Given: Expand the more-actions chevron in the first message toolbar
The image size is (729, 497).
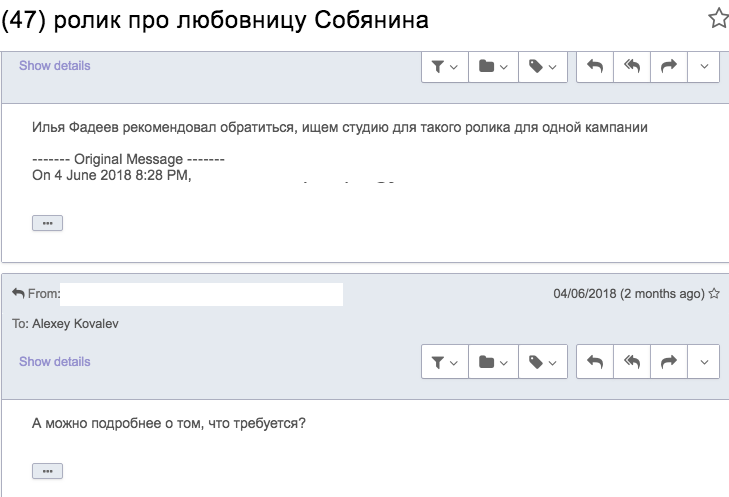Looking at the screenshot, I should click(x=703, y=67).
